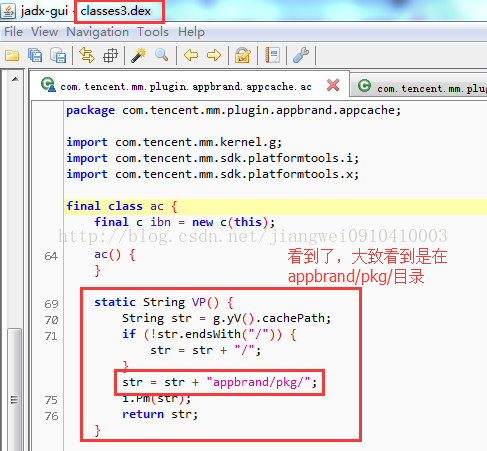
Task: Open the Navigation menu
Action: tap(97, 32)
